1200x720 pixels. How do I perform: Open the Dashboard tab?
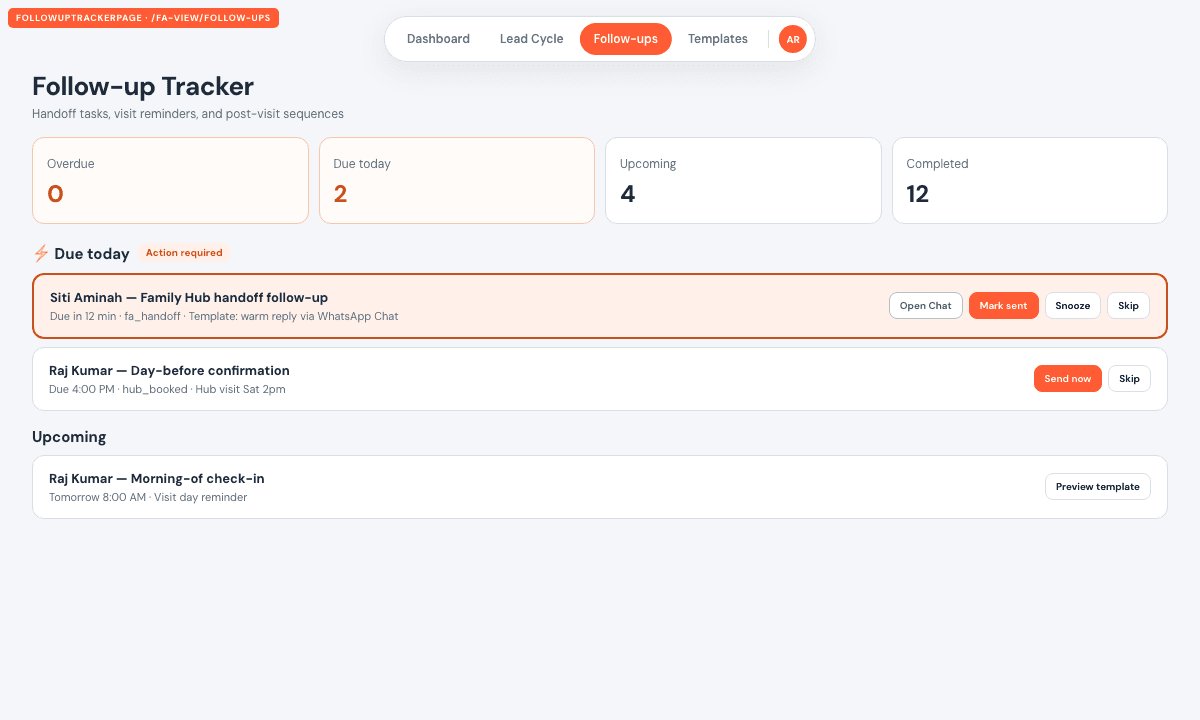coord(438,39)
